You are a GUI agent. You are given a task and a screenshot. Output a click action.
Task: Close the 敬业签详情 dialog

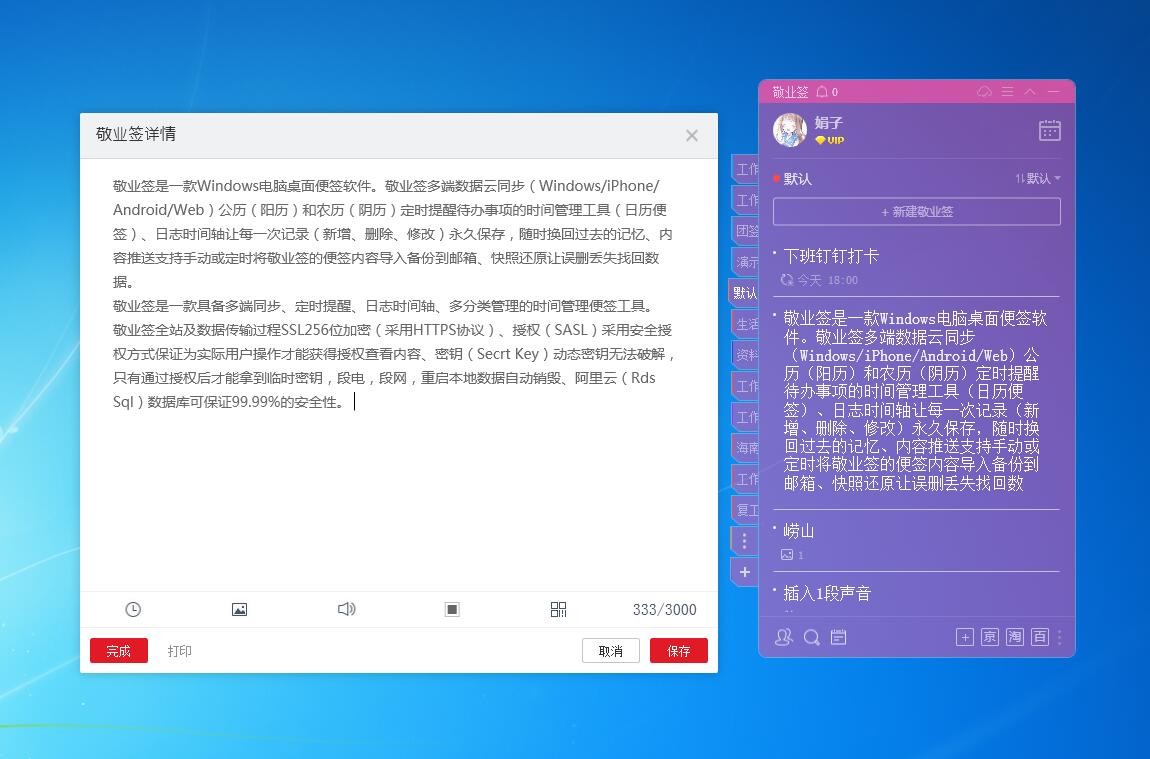pyautogui.click(x=692, y=136)
